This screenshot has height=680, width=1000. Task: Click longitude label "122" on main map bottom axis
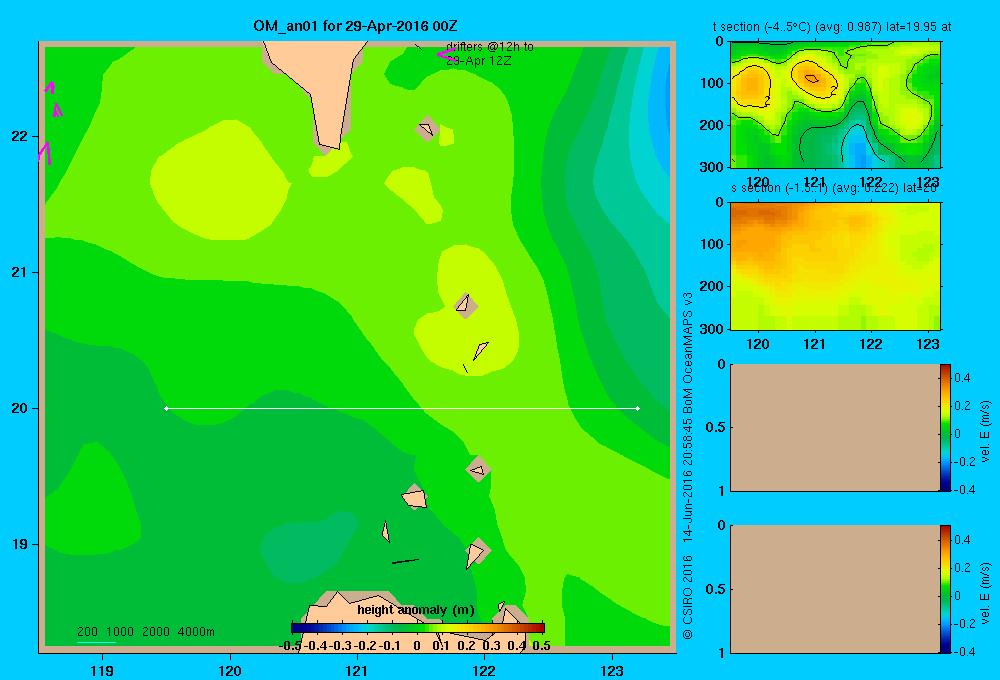[x=484, y=670]
